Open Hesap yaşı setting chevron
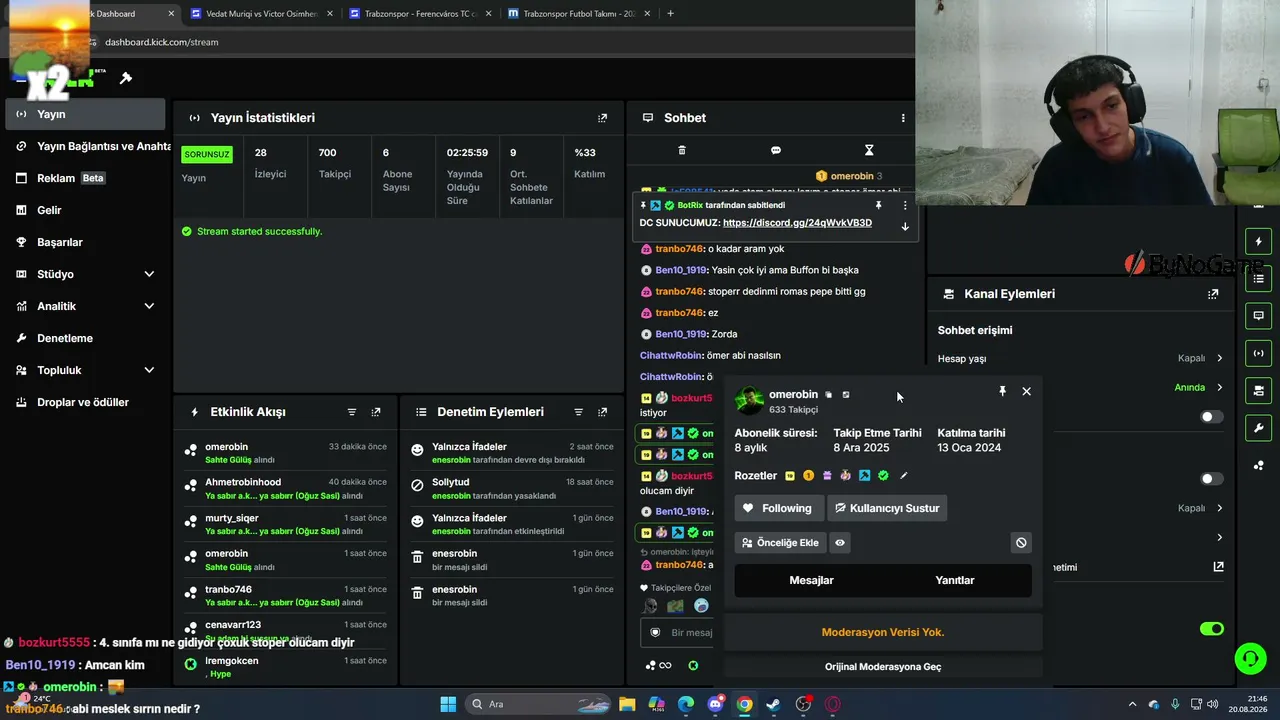This screenshot has width=1280, height=720. 1219,358
